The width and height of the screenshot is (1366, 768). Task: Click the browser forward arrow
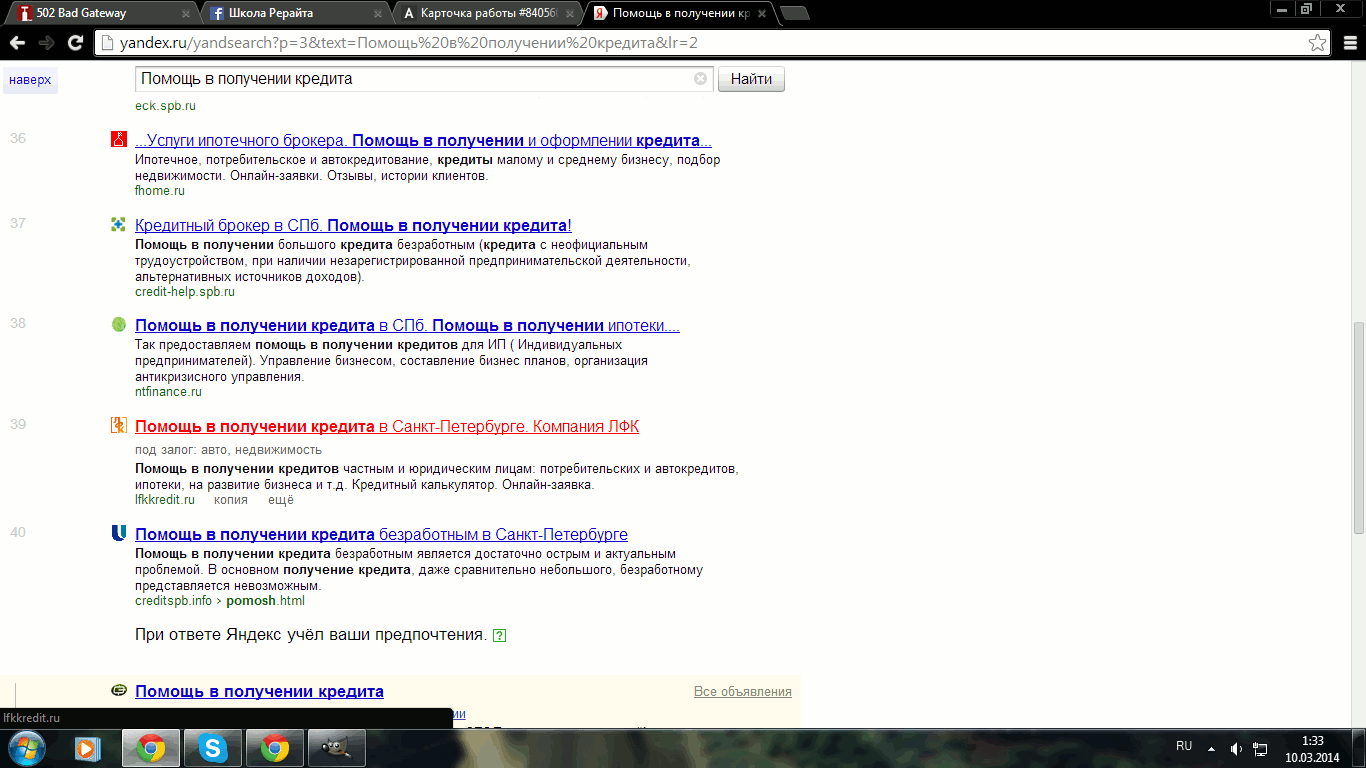coord(46,43)
